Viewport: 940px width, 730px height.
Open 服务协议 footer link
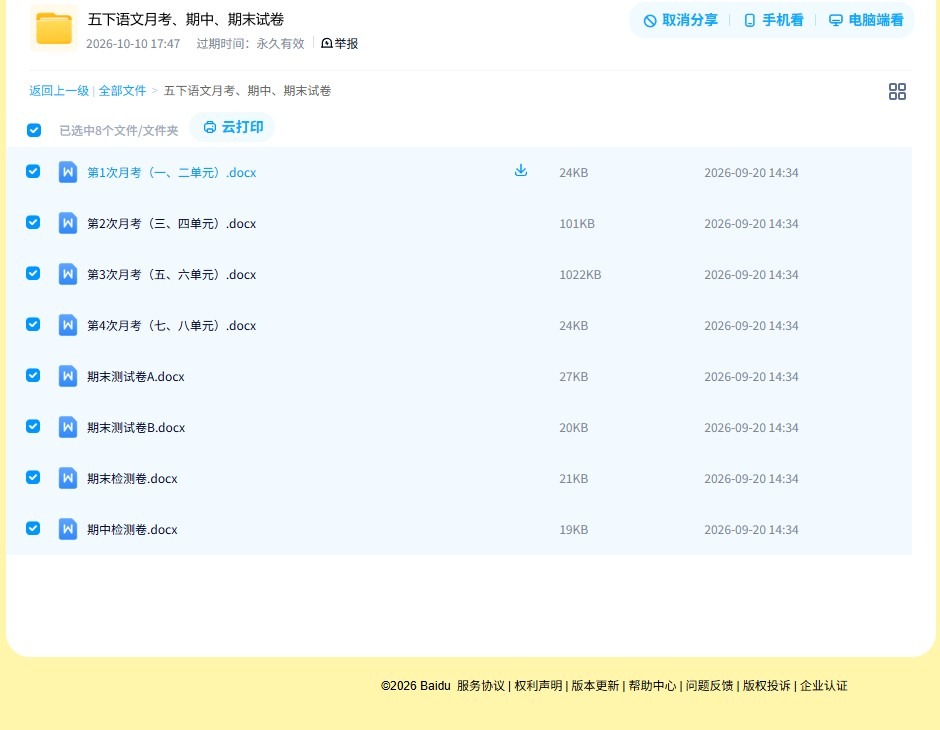[x=481, y=686]
